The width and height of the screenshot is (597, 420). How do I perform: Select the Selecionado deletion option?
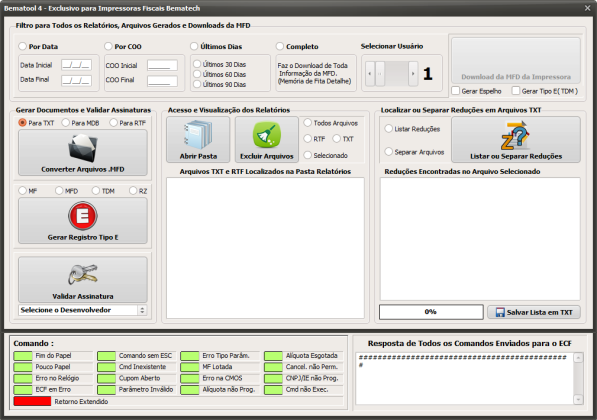click(x=308, y=155)
